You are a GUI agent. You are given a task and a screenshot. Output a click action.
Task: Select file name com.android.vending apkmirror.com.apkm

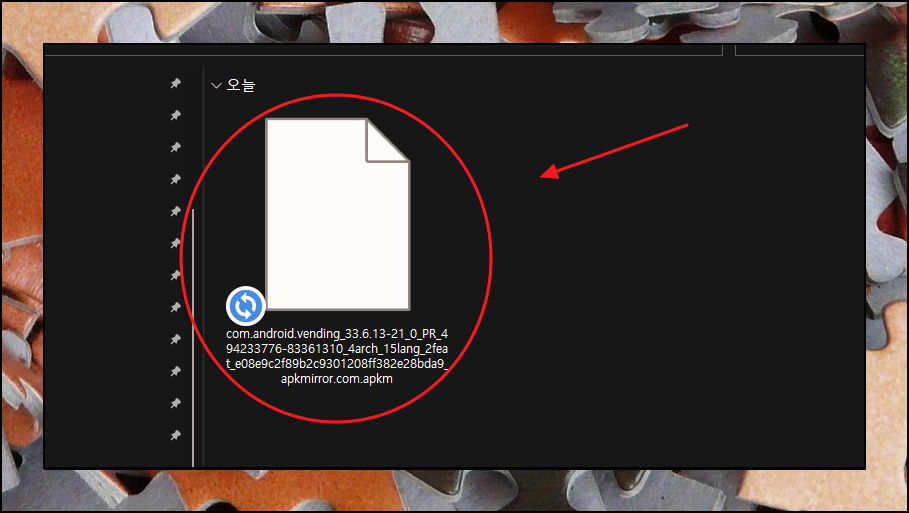(x=337, y=356)
